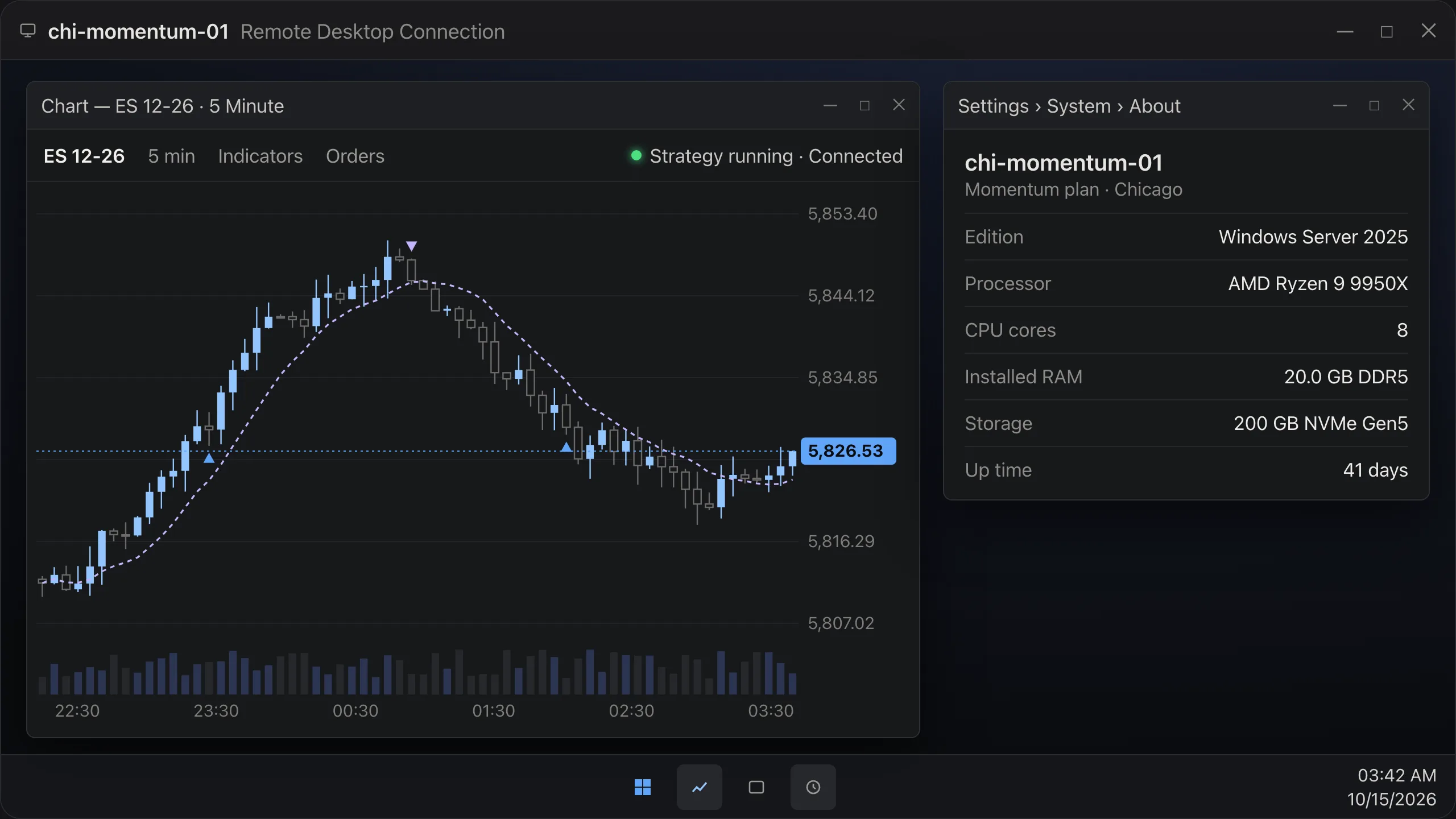Click the About breadcrumb item
Image resolution: width=1456 pixels, height=819 pixels.
tap(1155, 106)
